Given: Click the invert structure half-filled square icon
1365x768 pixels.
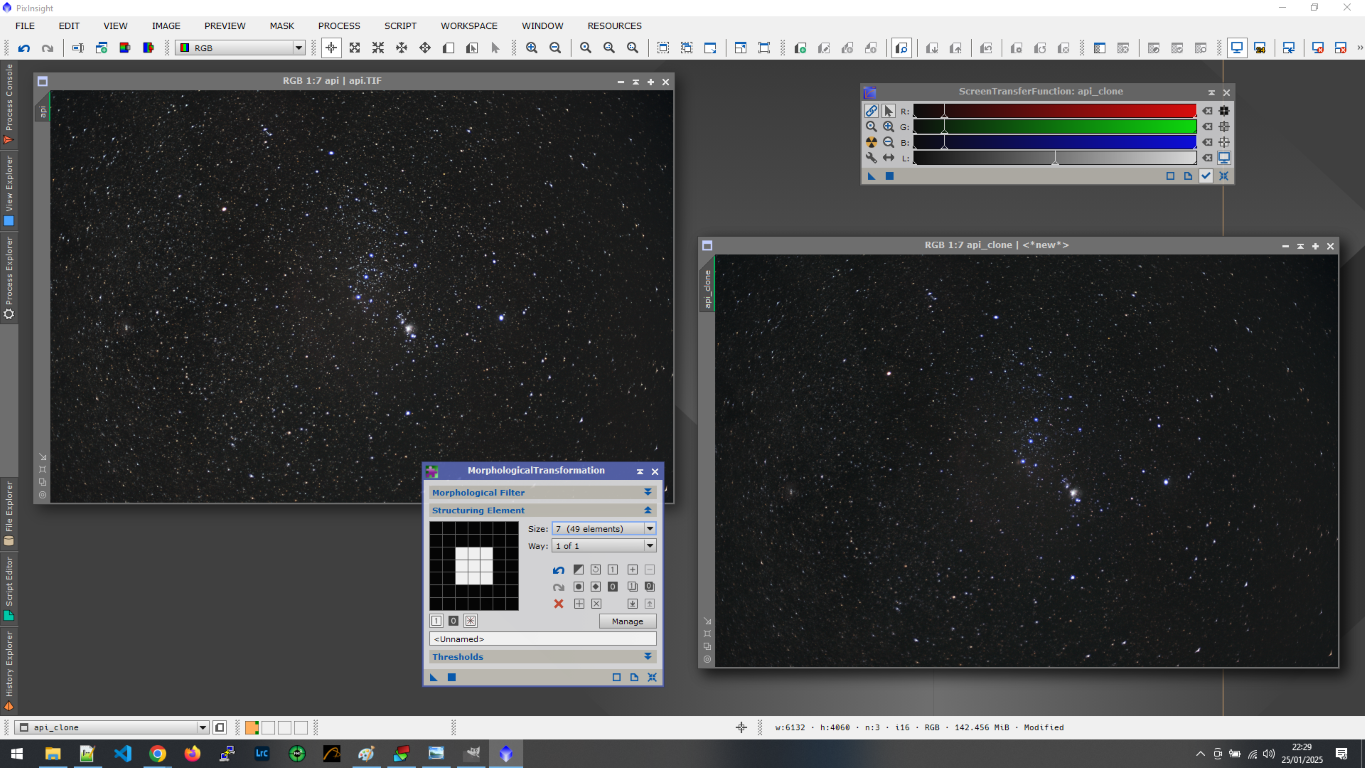Looking at the screenshot, I should (579, 570).
